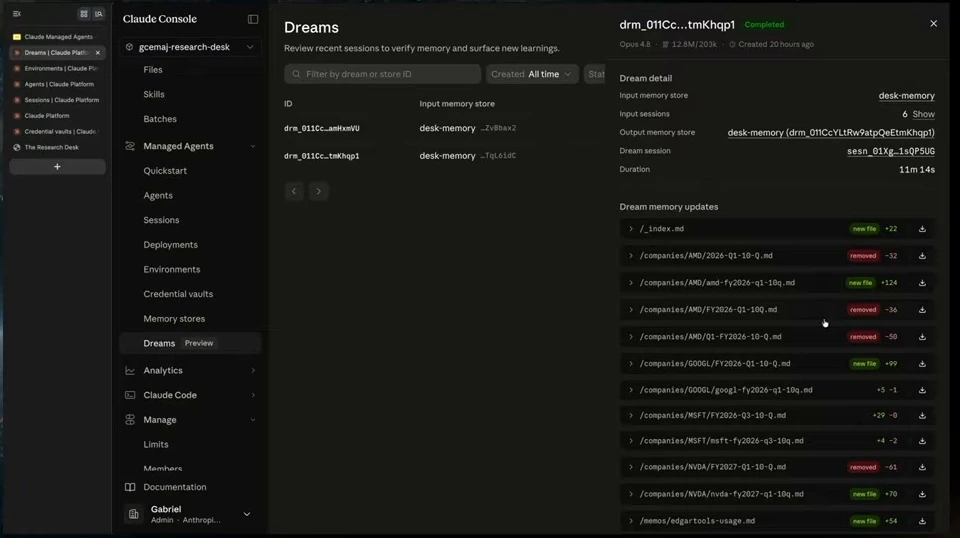Expand the Claude Code section
The height and width of the screenshot is (538, 960).
tap(253, 395)
